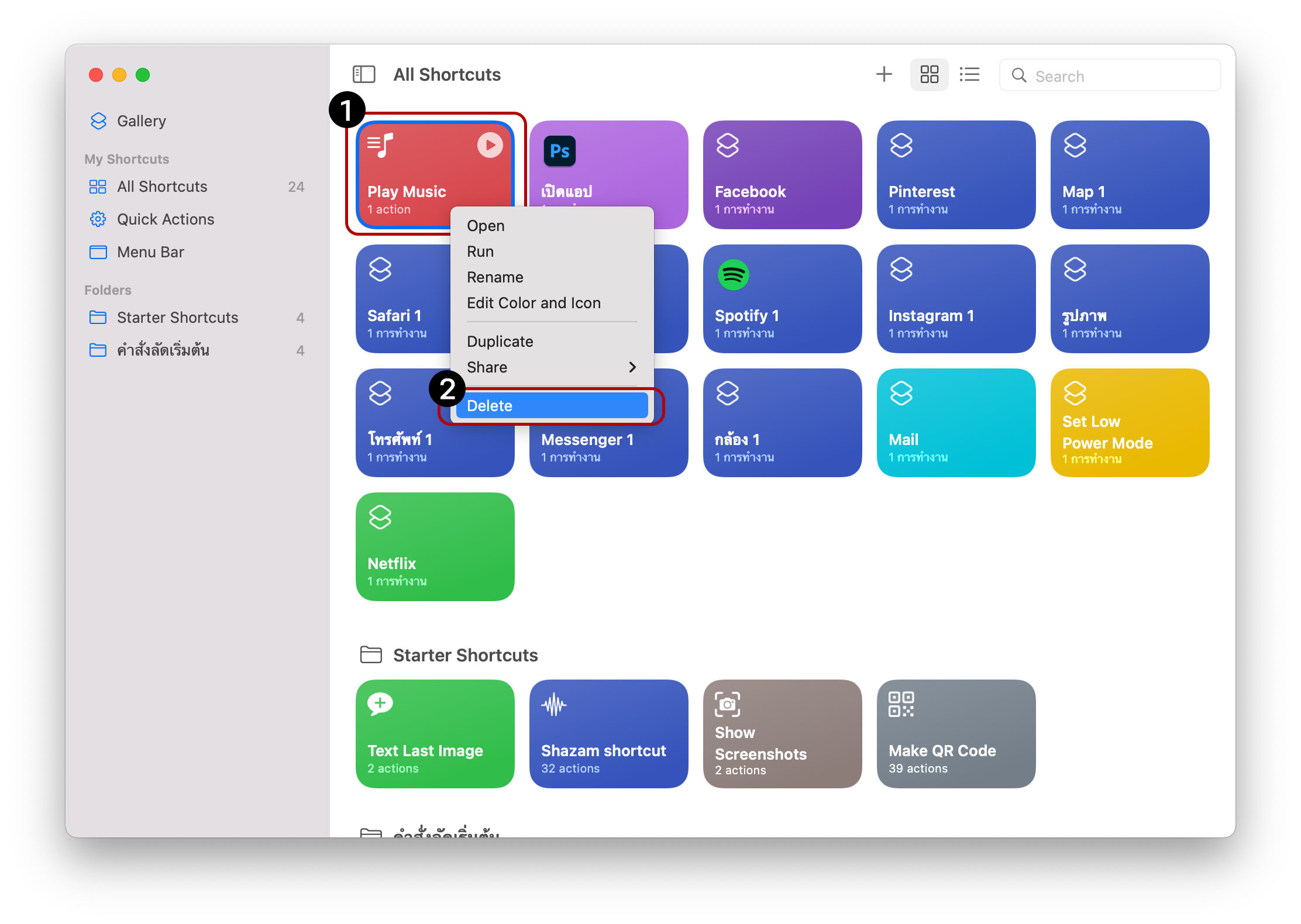Image resolution: width=1301 pixels, height=924 pixels.
Task: Expand Share submenu arrow
Action: pyautogui.click(x=632, y=367)
